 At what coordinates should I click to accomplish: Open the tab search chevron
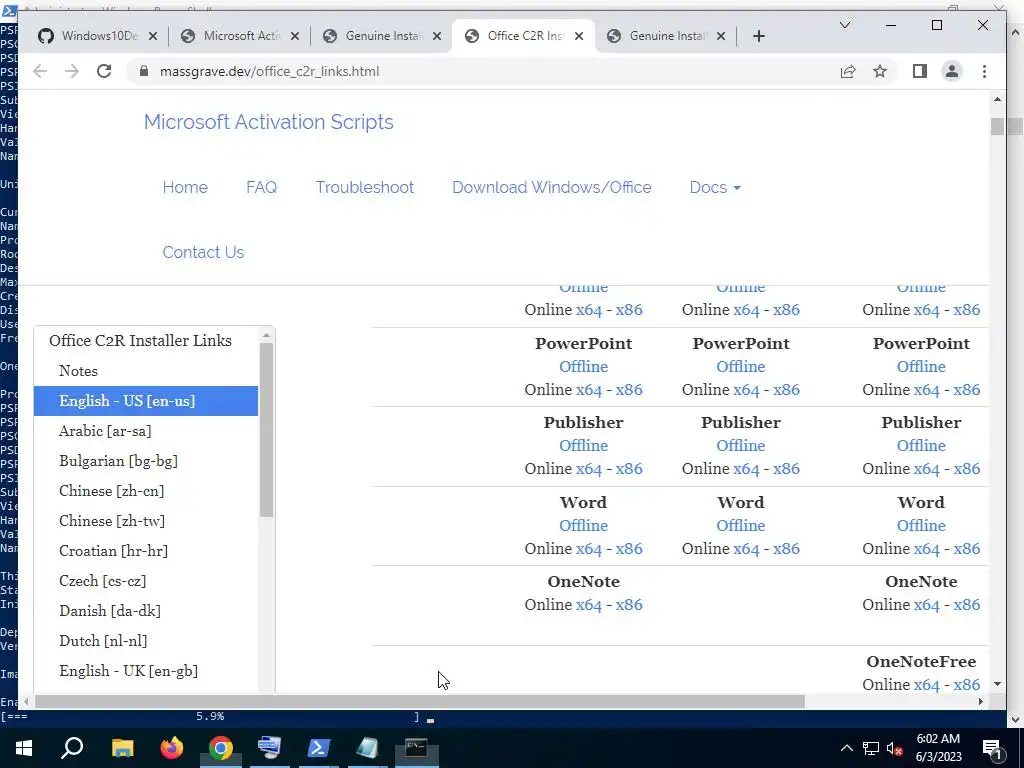point(844,25)
